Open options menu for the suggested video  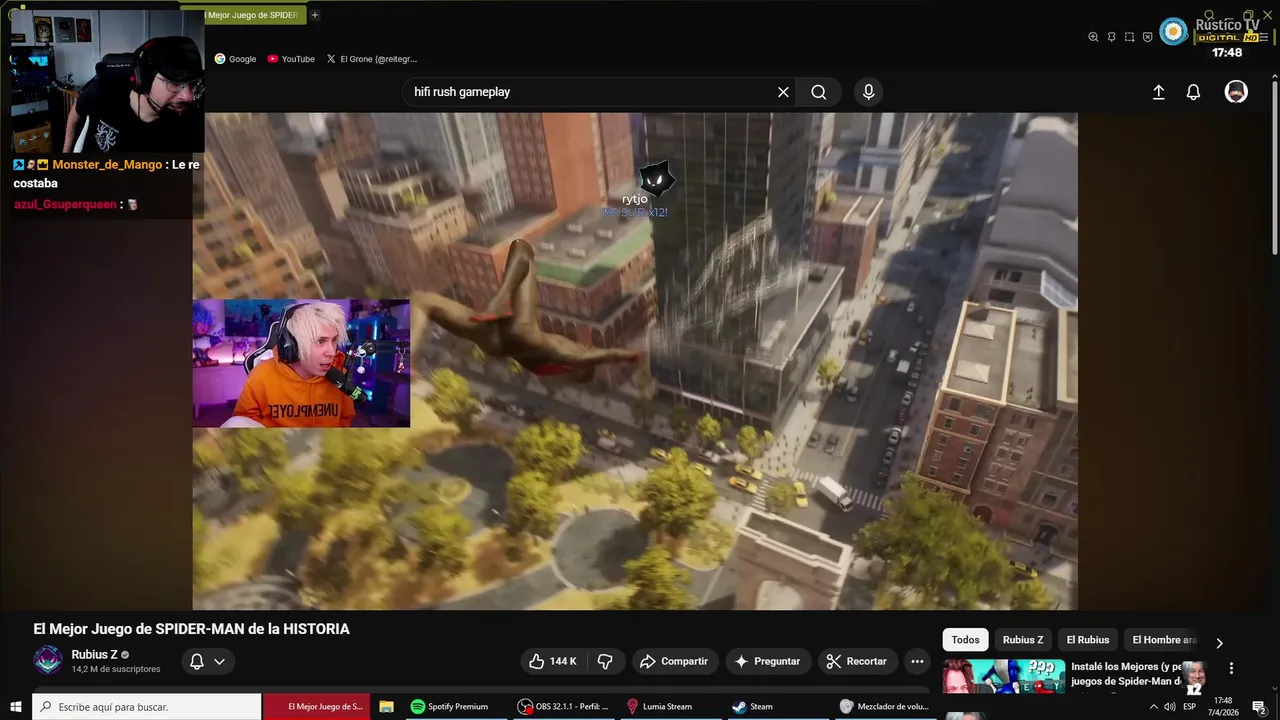coord(1231,668)
